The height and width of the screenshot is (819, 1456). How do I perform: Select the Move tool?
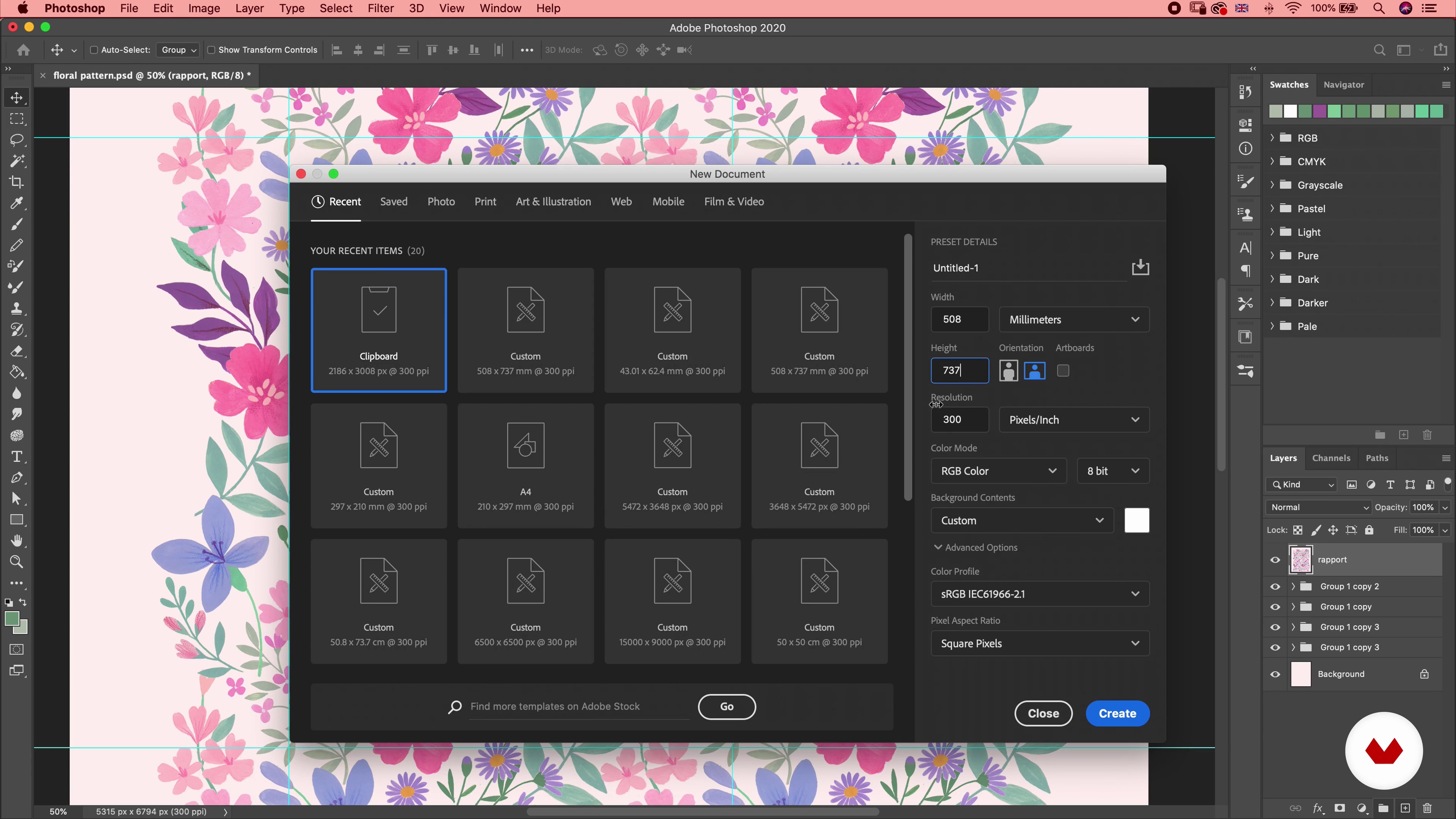16,98
